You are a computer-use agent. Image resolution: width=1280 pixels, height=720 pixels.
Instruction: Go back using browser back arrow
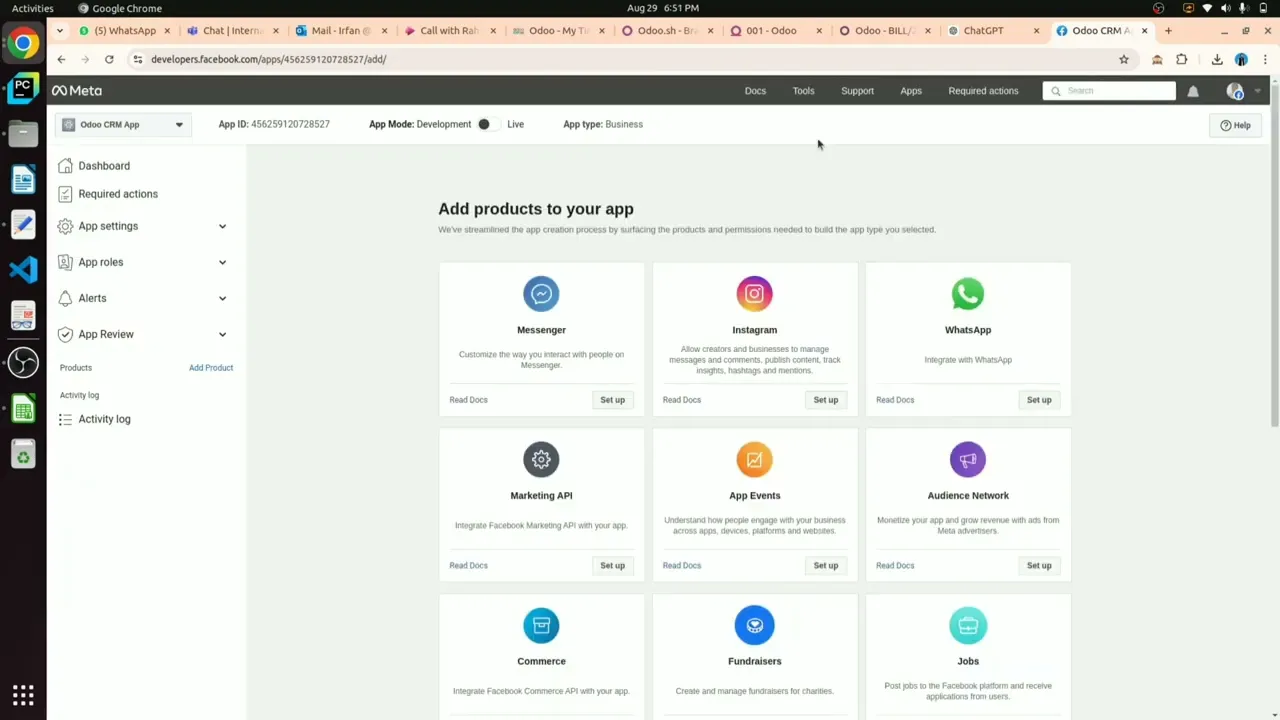pyautogui.click(x=61, y=59)
